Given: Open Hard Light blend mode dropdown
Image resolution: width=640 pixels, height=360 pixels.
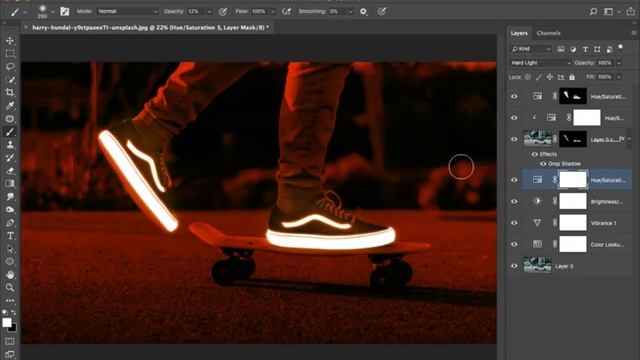Looking at the screenshot, I should point(540,63).
